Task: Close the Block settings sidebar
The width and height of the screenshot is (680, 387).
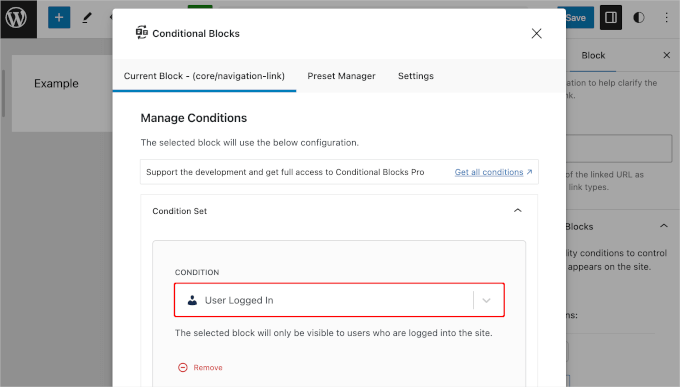Action: (x=667, y=55)
